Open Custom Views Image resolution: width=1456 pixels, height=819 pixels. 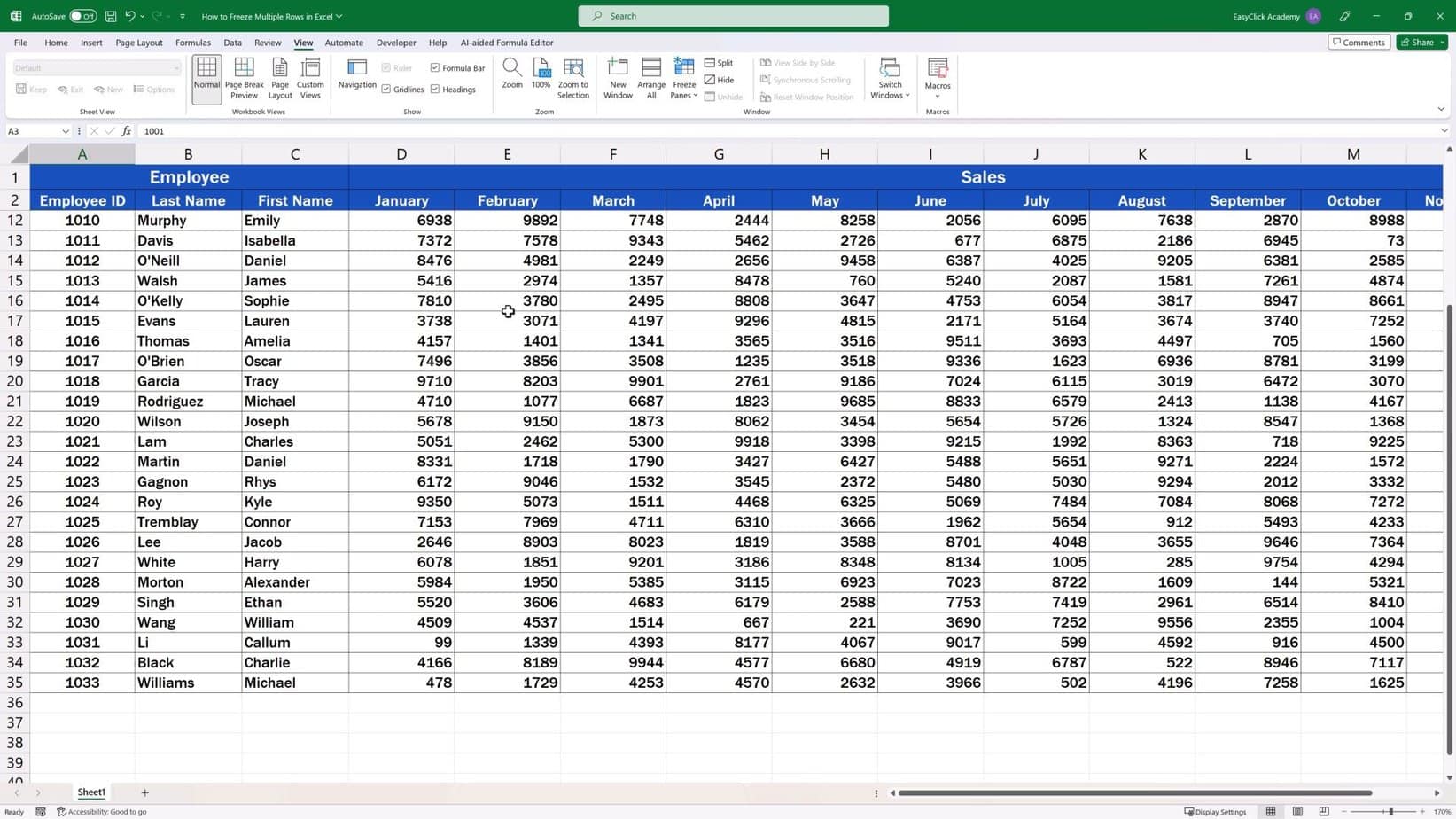coord(309,76)
